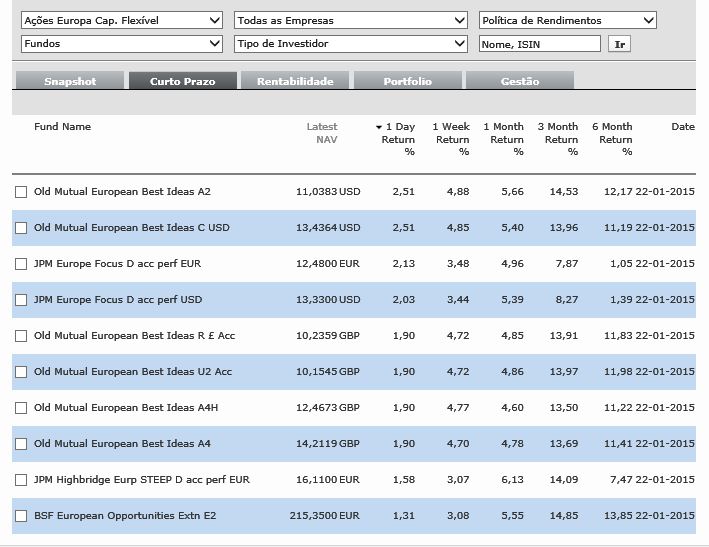Open the Todas as Empresas dropdown

350,20
